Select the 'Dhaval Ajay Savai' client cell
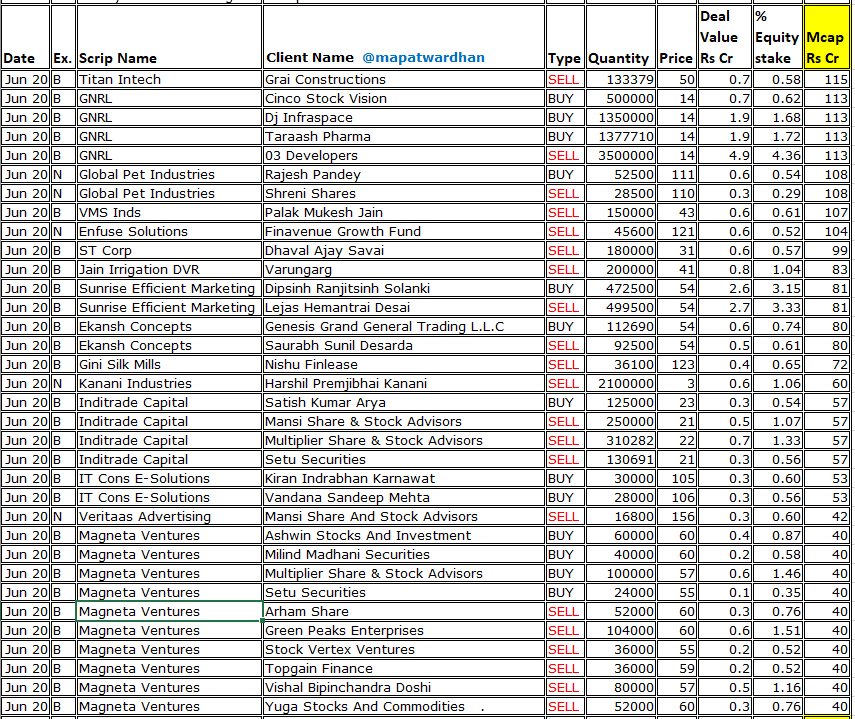 tap(404, 251)
